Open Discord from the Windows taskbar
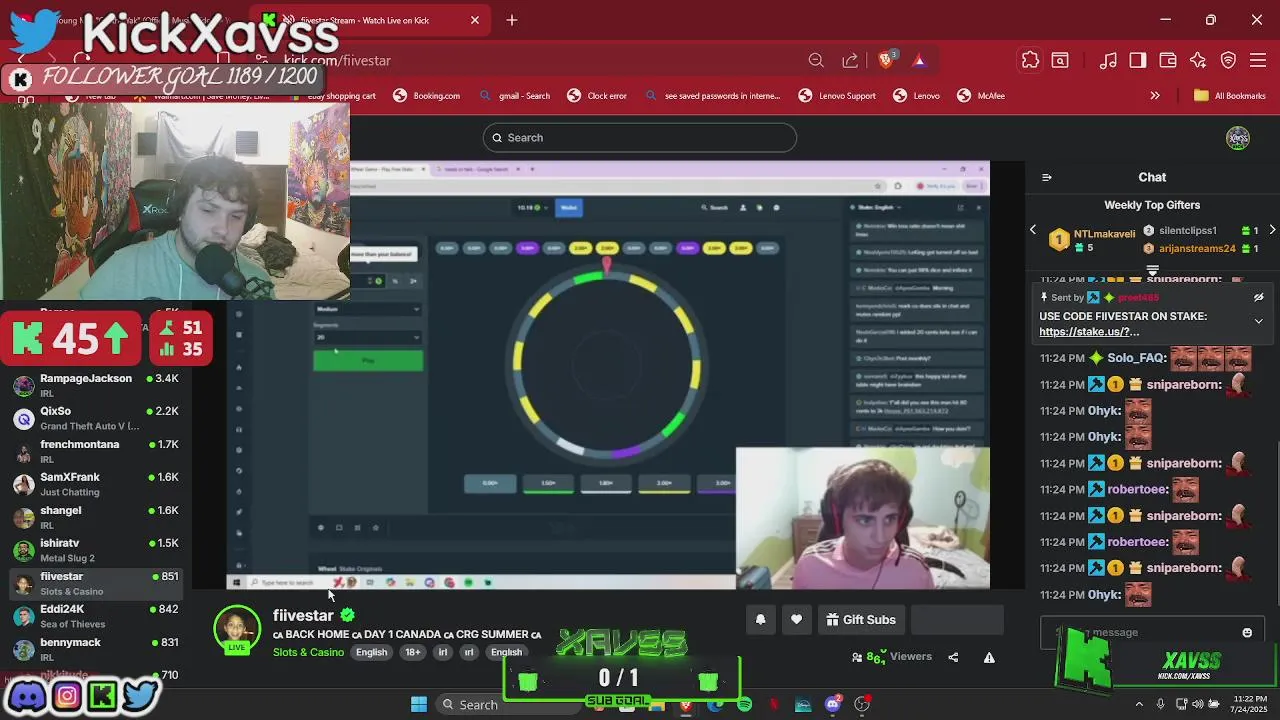1280x720 pixels. coord(833,705)
